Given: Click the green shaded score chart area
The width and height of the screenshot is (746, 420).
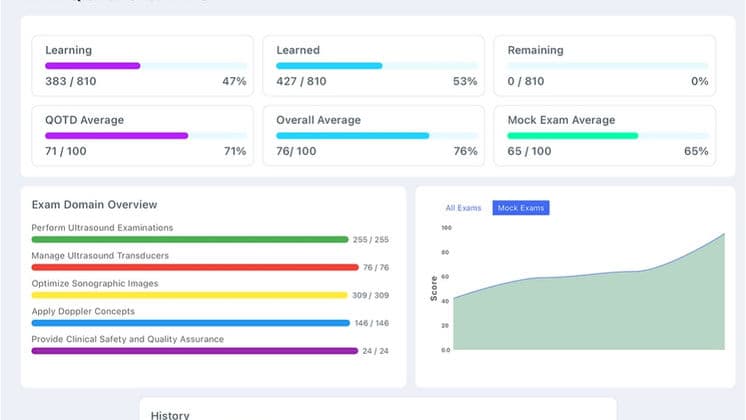Looking at the screenshot, I should [600, 315].
